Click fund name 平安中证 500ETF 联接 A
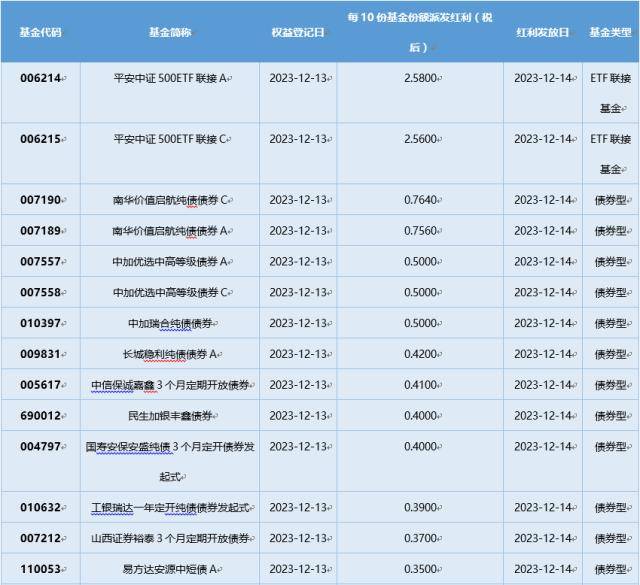The height and width of the screenshot is (585, 640). tap(170, 78)
